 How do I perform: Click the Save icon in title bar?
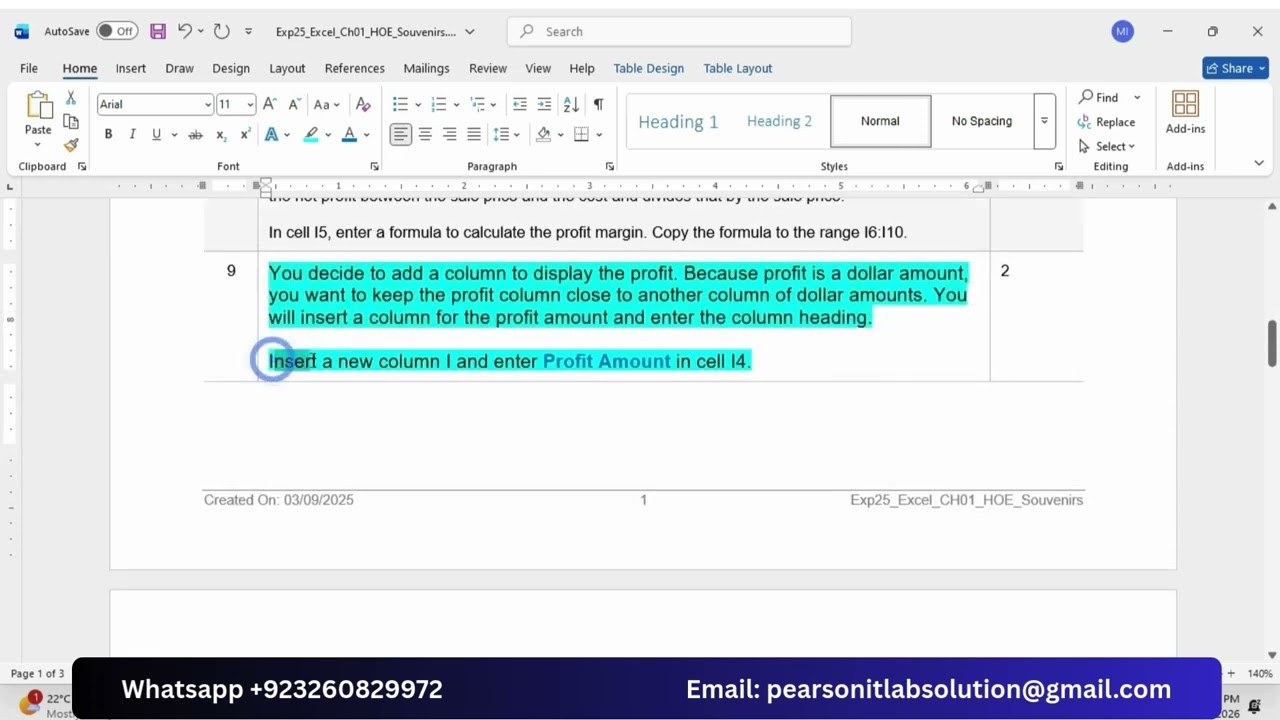(x=158, y=31)
